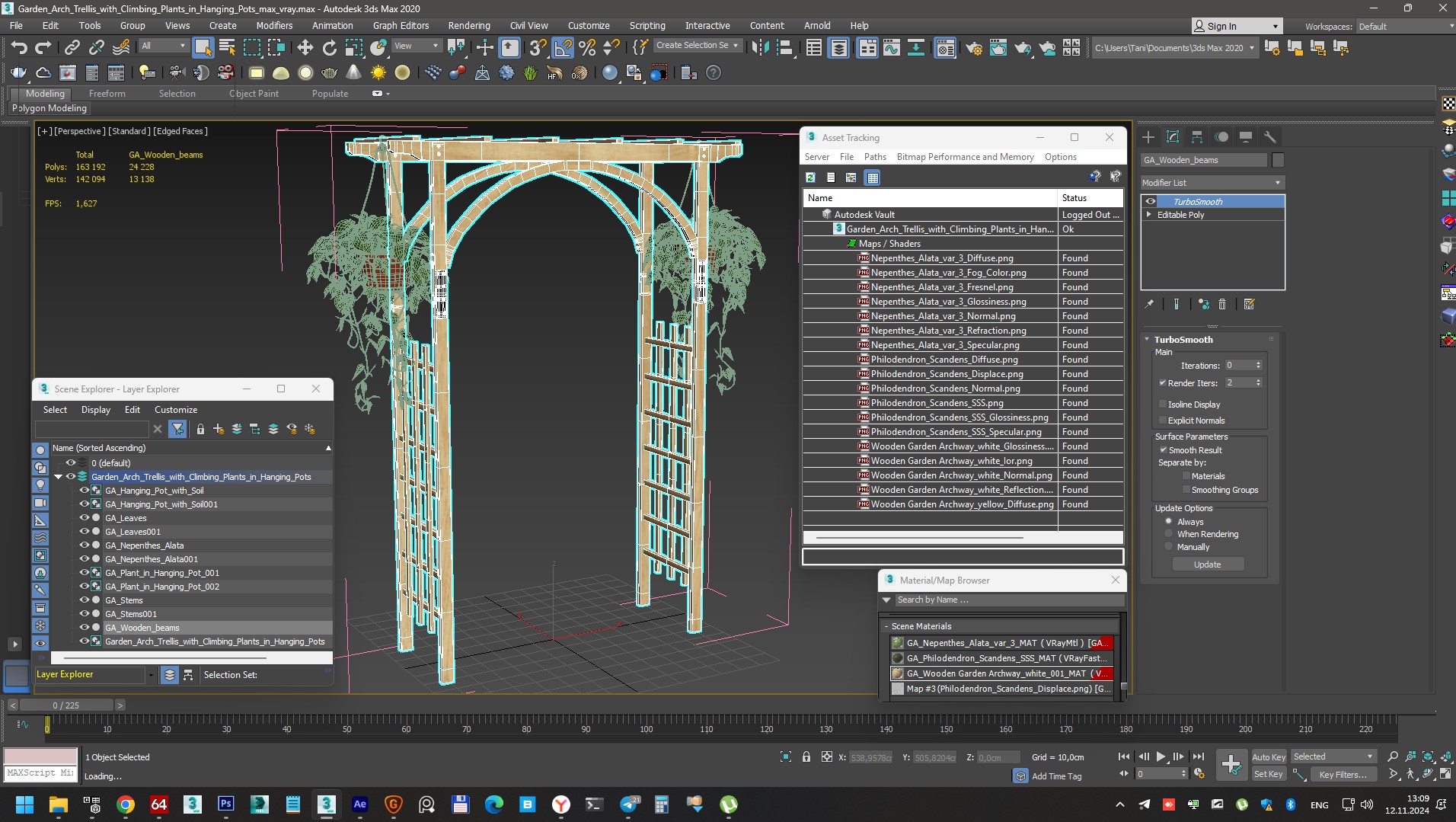Enable separate by Smoothing Groups
Image resolution: width=1456 pixels, height=822 pixels.
point(1186,490)
